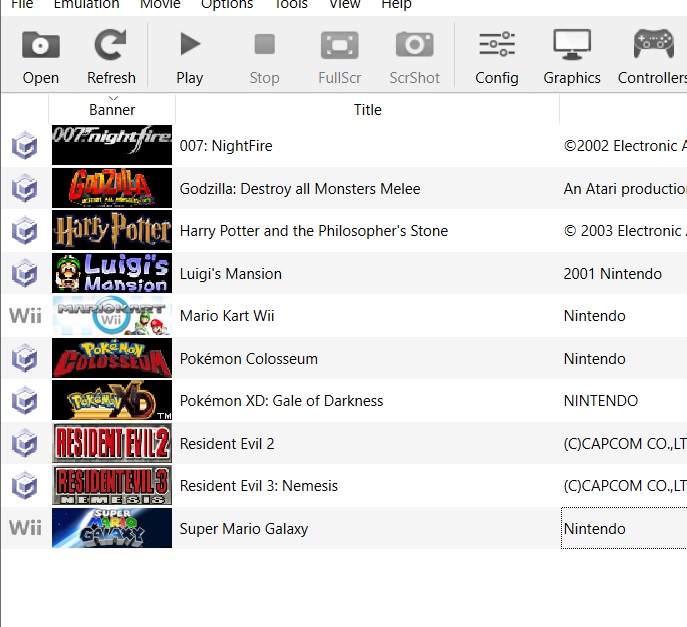The image size is (687, 627).
Task: Open Controllers settings
Action: 652,57
